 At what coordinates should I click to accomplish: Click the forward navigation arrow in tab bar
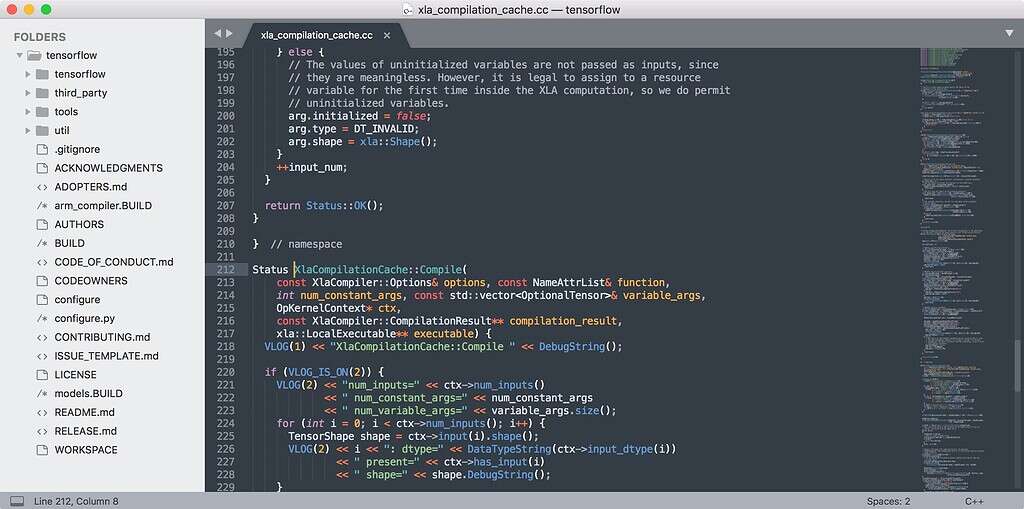pyautogui.click(x=230, y=34)
